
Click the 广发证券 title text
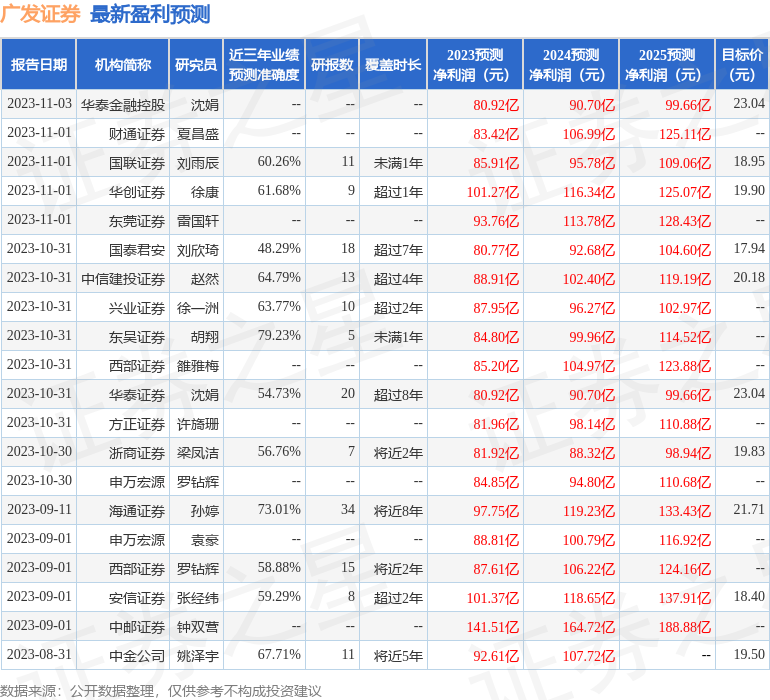pos(40,14)
